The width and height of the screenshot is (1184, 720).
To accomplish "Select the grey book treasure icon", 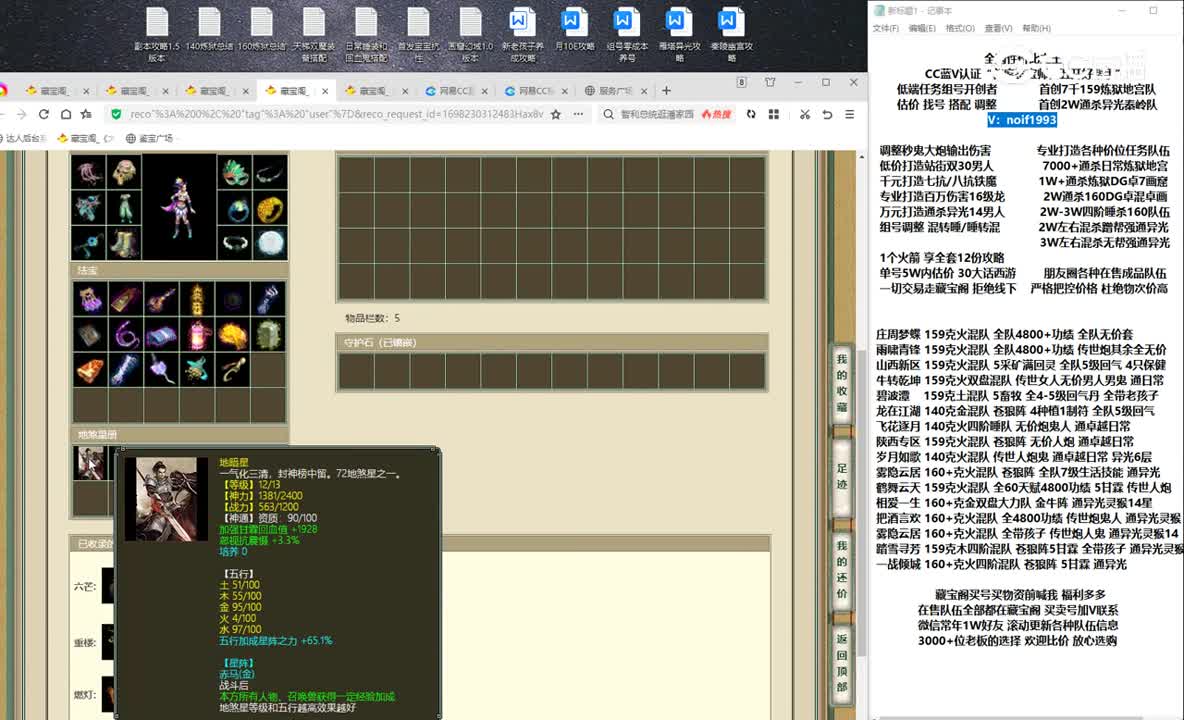I will point(91,335).
